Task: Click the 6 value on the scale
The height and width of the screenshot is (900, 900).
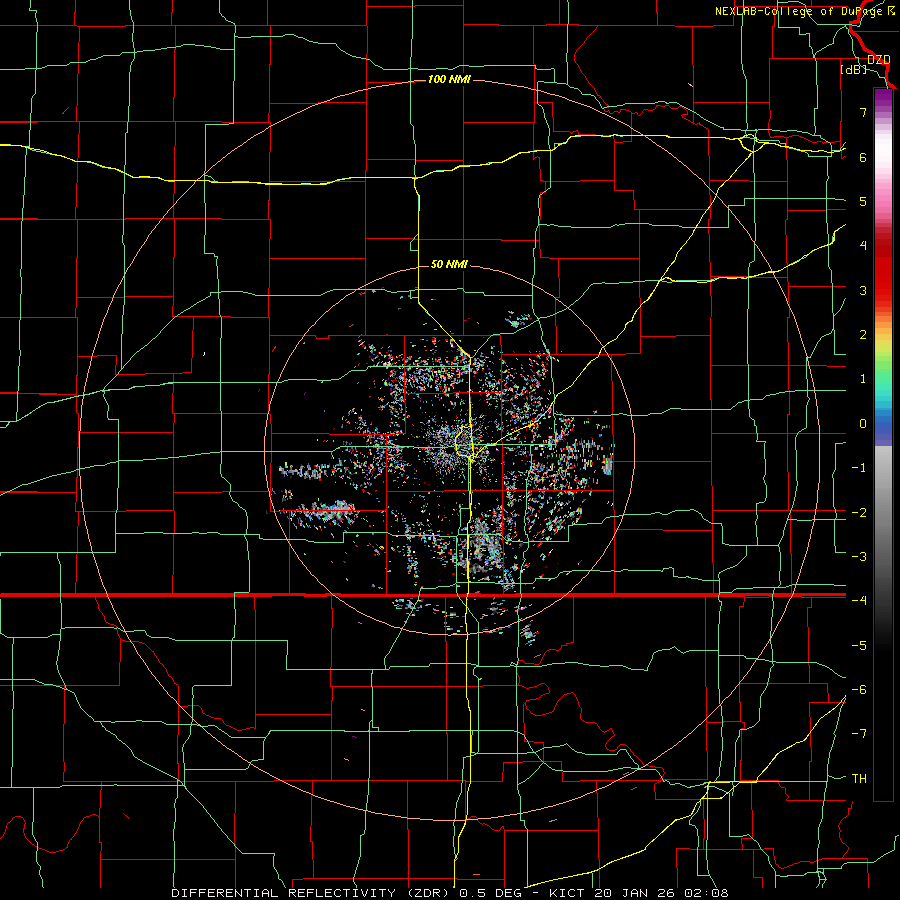Action: (863, 157)
